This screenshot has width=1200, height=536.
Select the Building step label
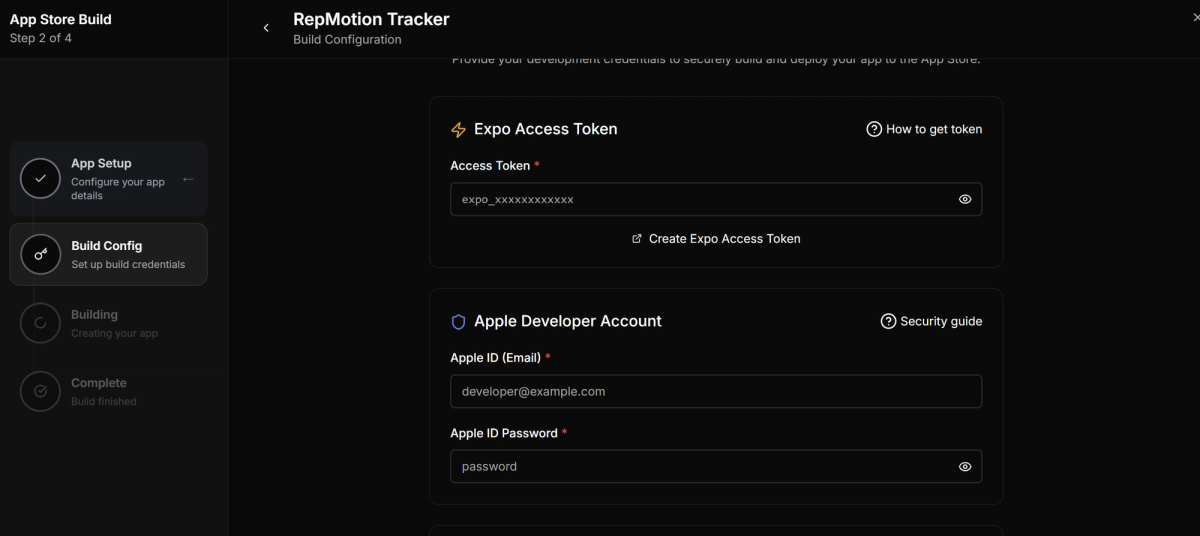tap(94, 314)
